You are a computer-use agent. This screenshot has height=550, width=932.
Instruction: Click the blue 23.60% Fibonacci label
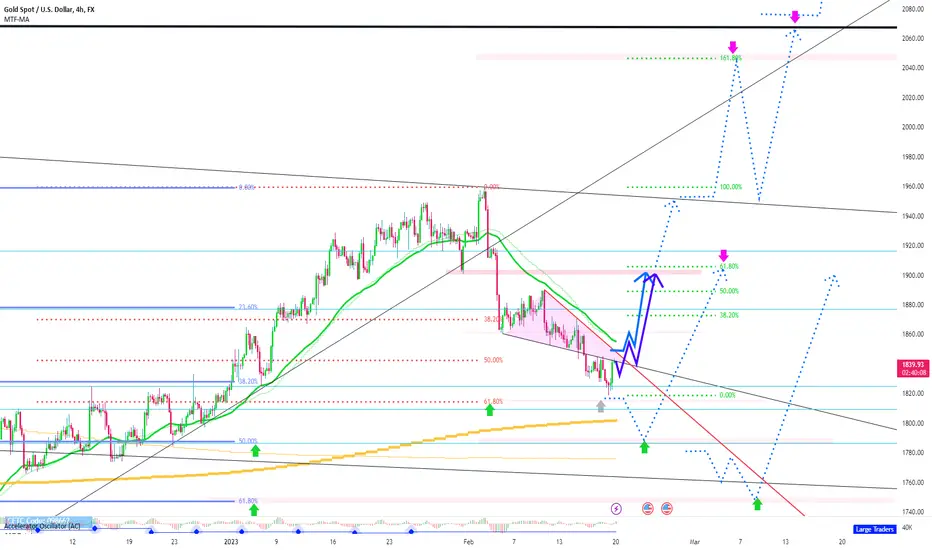pos(248,307)
